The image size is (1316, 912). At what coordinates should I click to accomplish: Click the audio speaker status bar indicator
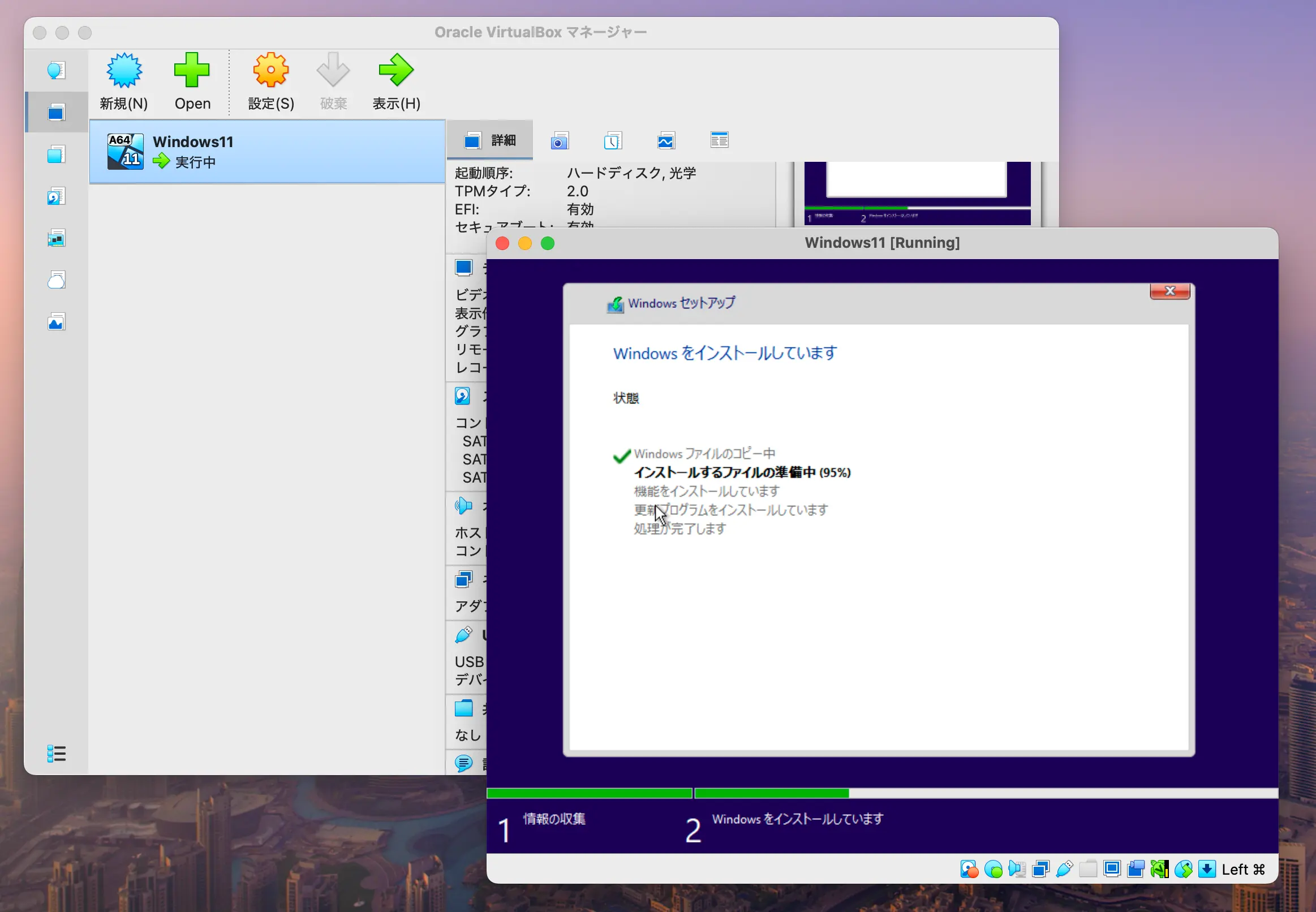(x=1017, y=869)
